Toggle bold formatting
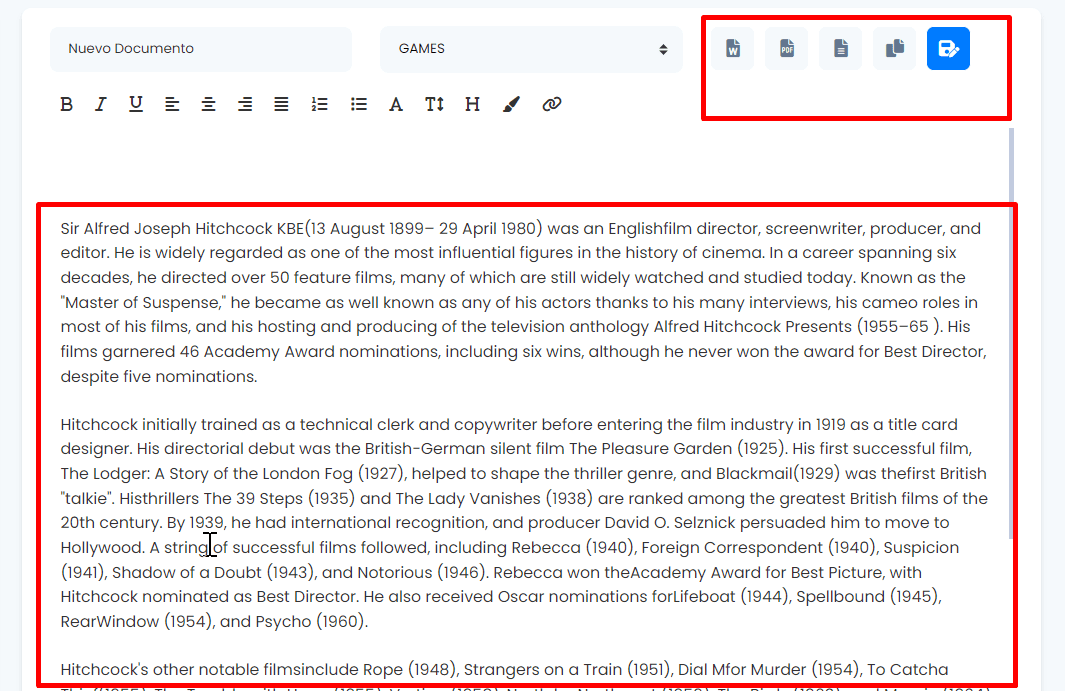This screenshot has height=691, width=1065. 66,104
